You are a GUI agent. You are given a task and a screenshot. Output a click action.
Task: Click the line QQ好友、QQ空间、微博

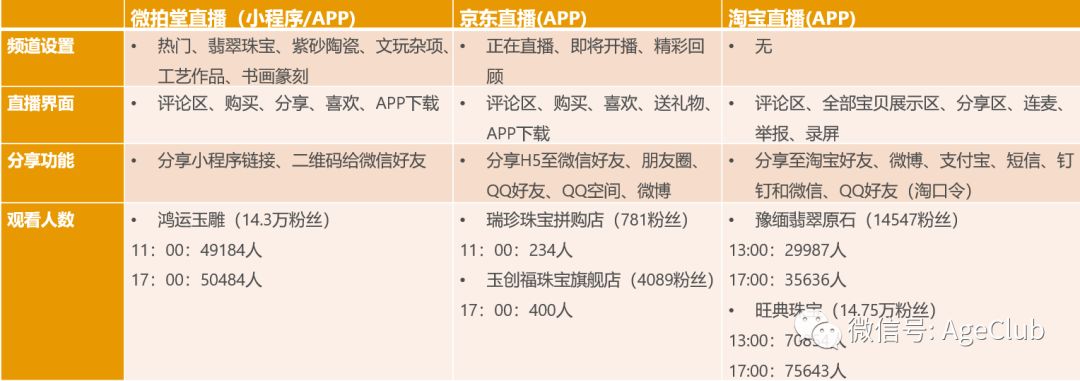579,190
